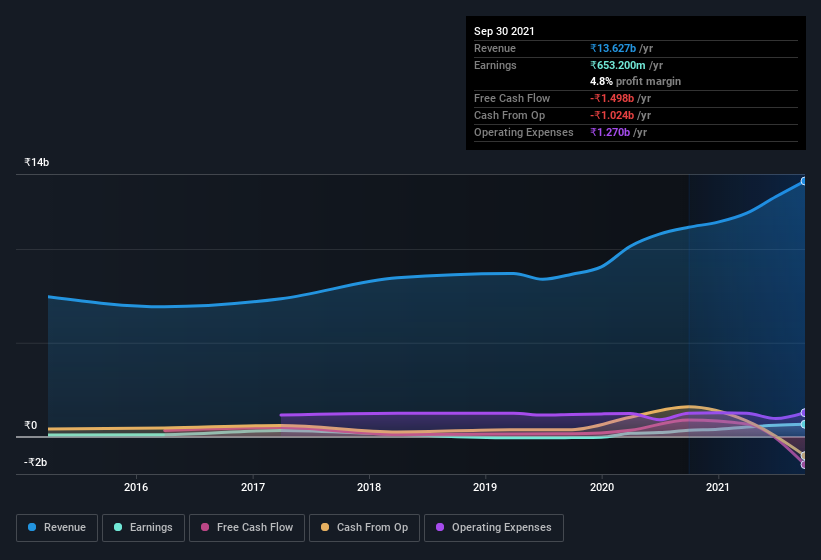The height and width of the screenshot is (560, 821).
Task: Click the ₹1.270b operating expenses value
Action: [610, 132]
